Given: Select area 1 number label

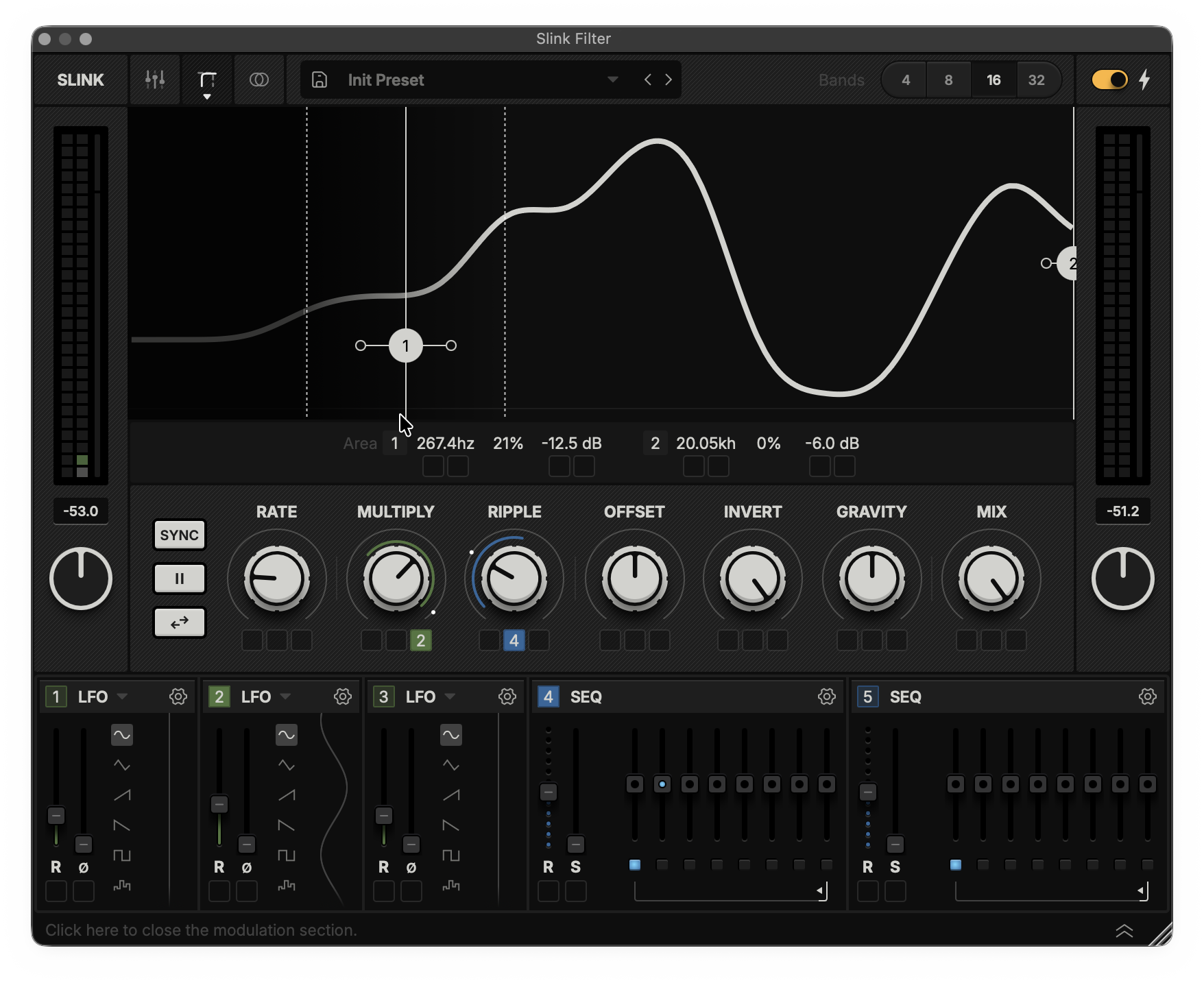Looking at the screenshot, I should click(395, 444).
